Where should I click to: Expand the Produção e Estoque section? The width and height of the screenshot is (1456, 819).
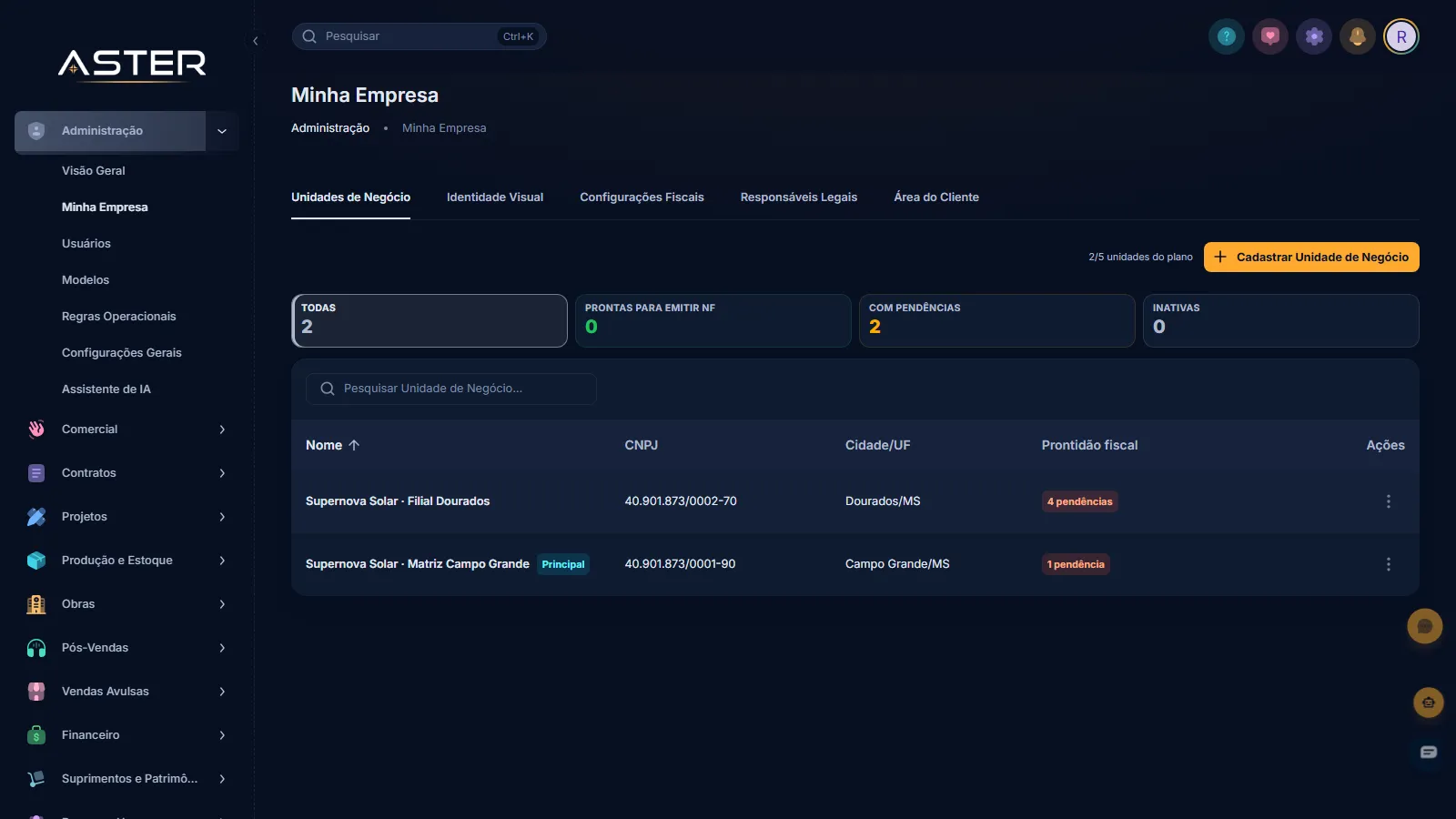coord(126,561)
